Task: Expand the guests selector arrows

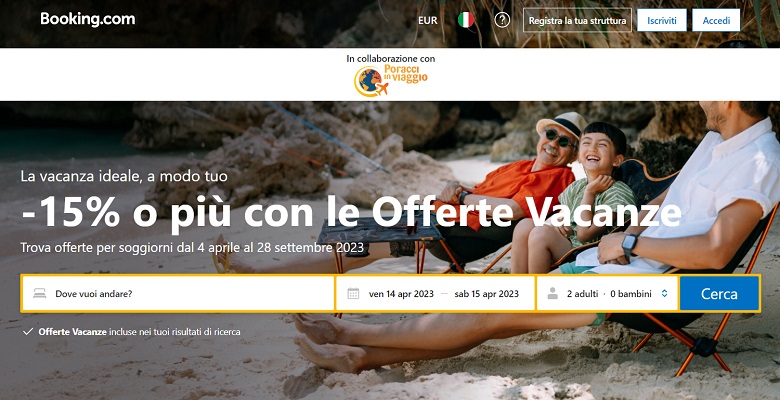Action: (664, 294)
